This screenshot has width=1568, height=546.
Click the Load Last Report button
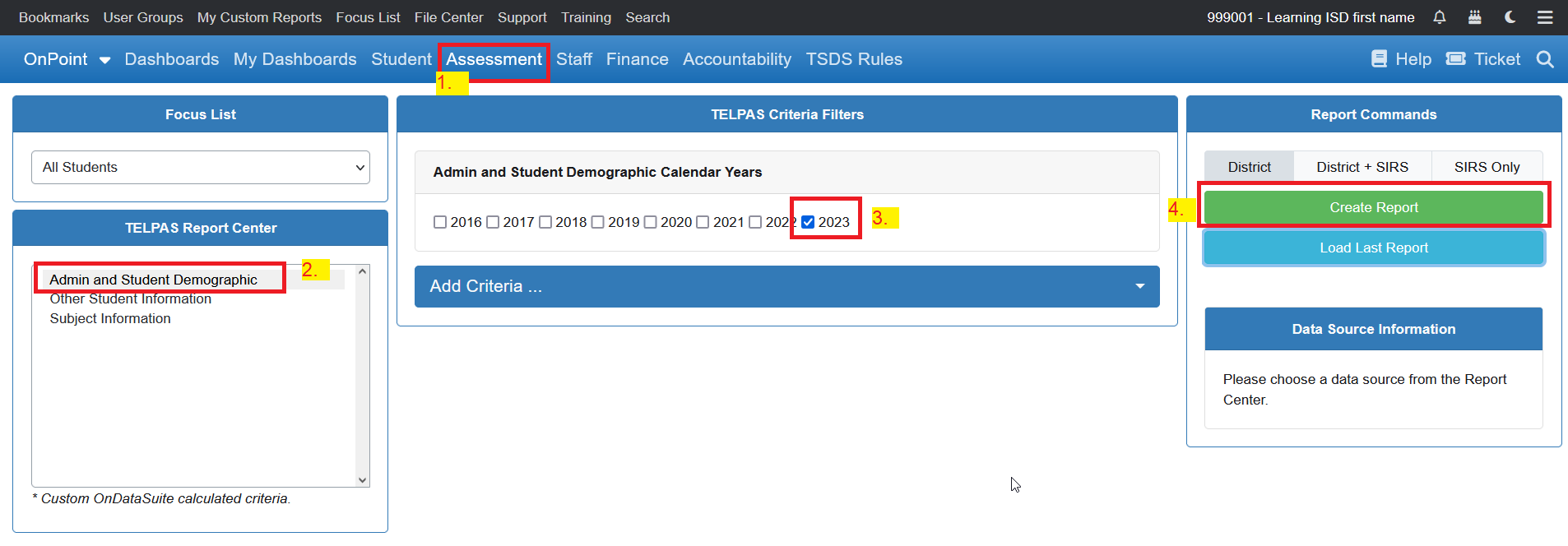1372,248
